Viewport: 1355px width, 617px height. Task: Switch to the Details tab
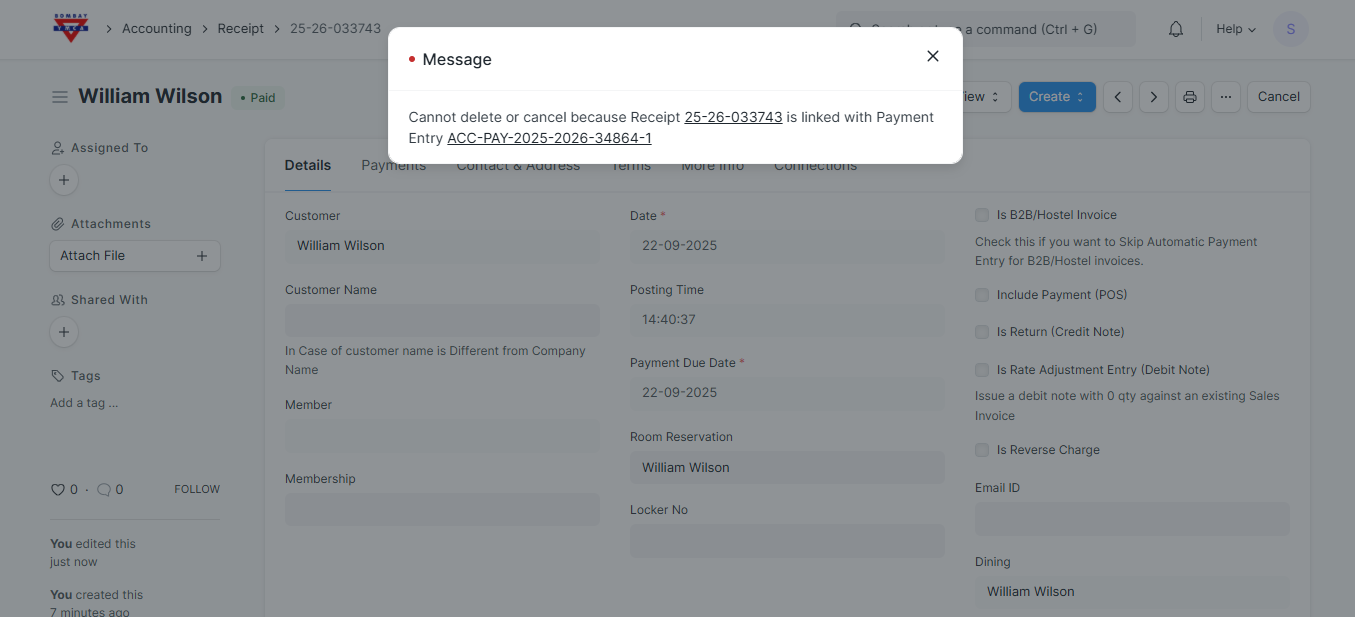pyautogui.click(x=307, y=166)
